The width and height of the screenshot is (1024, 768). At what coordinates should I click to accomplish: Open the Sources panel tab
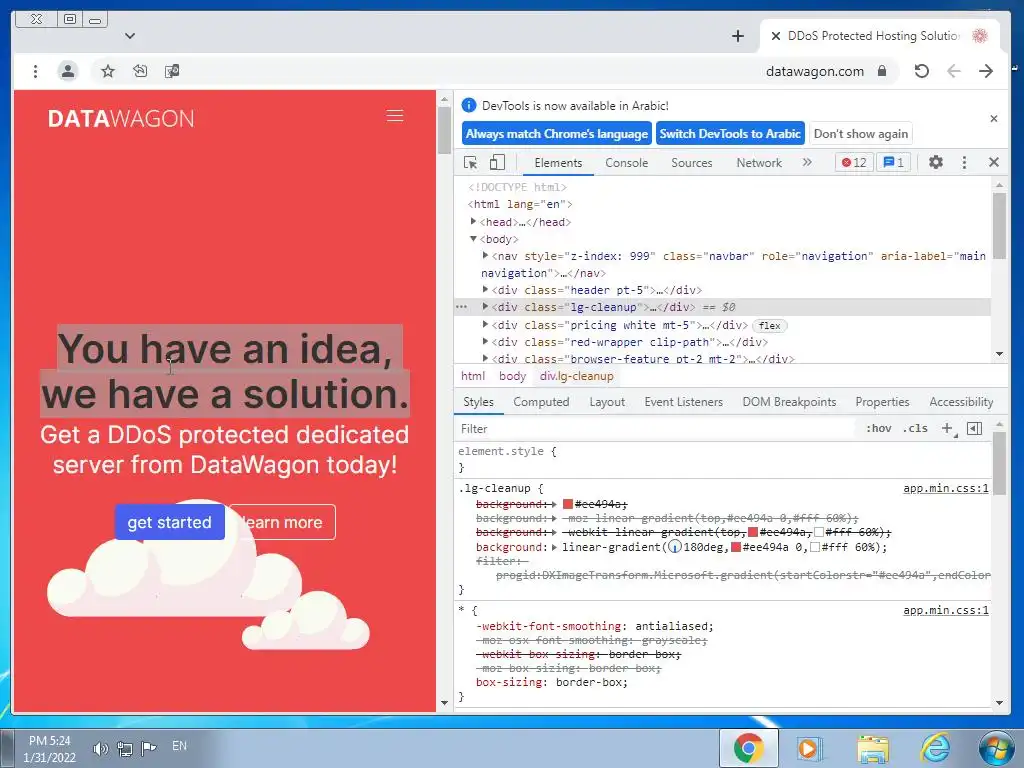coord(692,163)
